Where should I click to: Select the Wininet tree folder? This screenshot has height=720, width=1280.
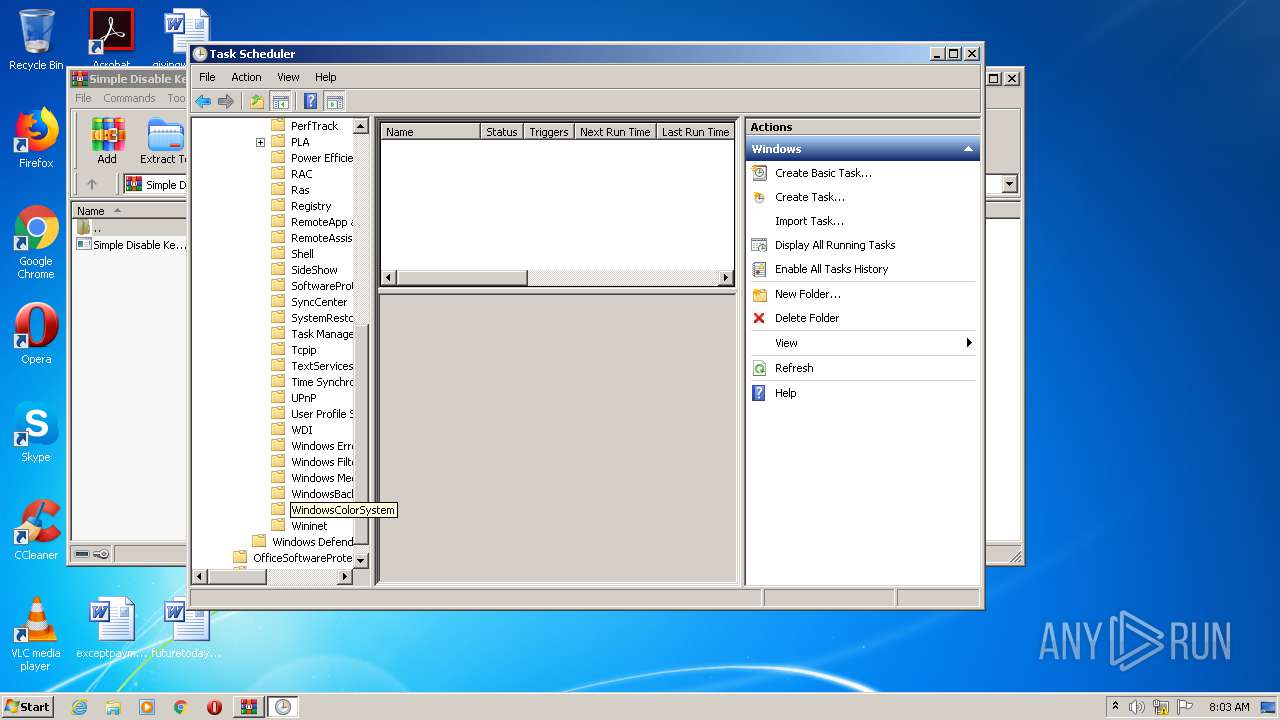tap(309, 526)
